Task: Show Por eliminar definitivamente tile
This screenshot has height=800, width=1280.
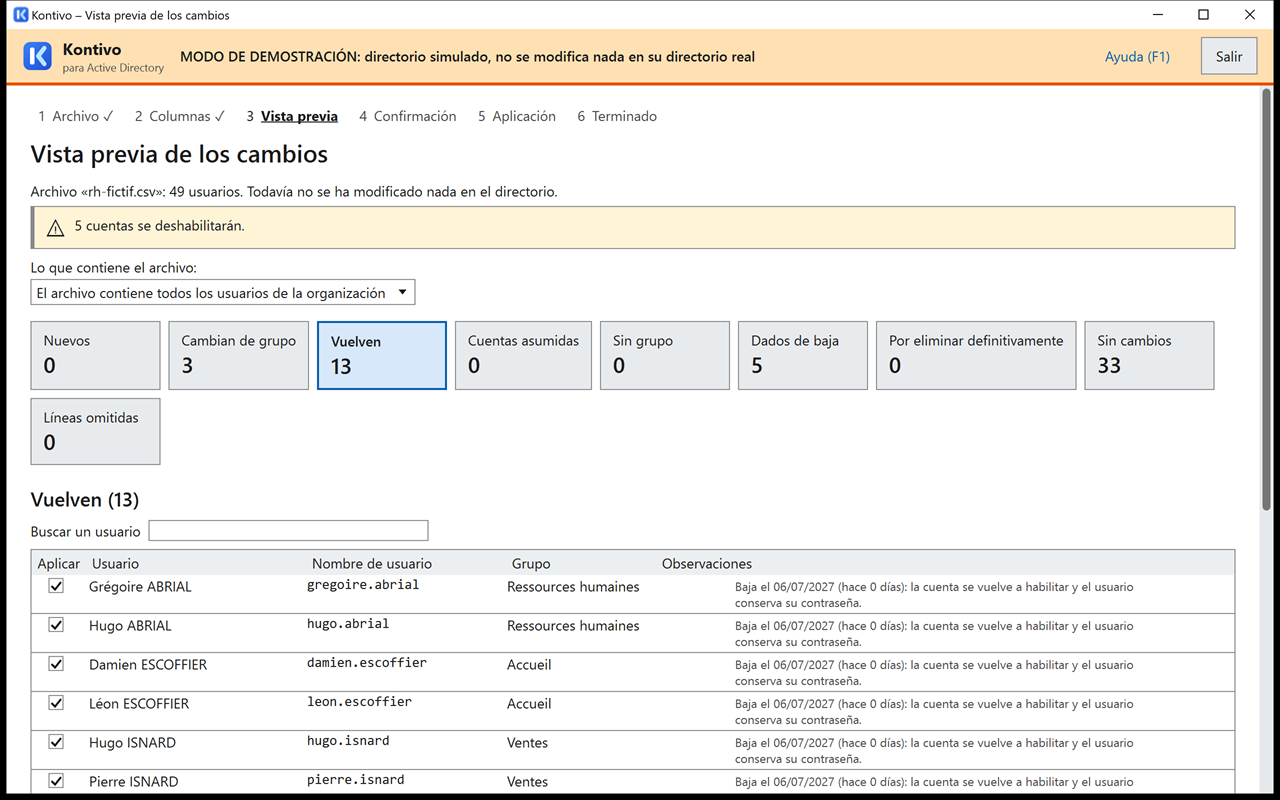Action: pos(976,355)
